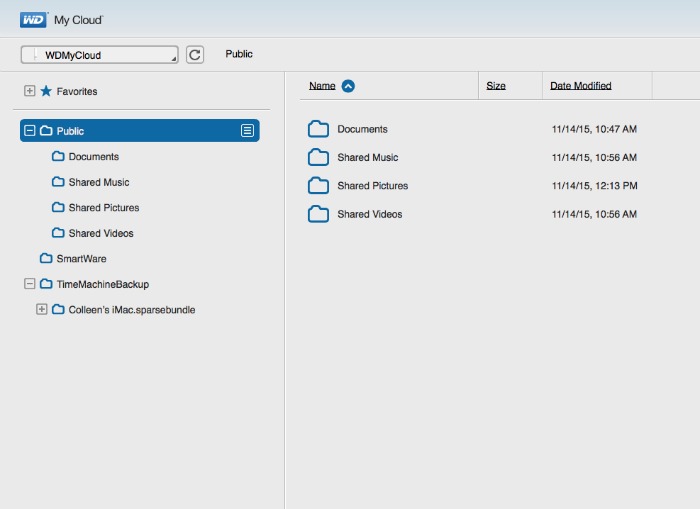The width and height of the screenshot is (700, 509).
Task: Select the Shared Videos name in file list
Action: click(x=370, y=214)
